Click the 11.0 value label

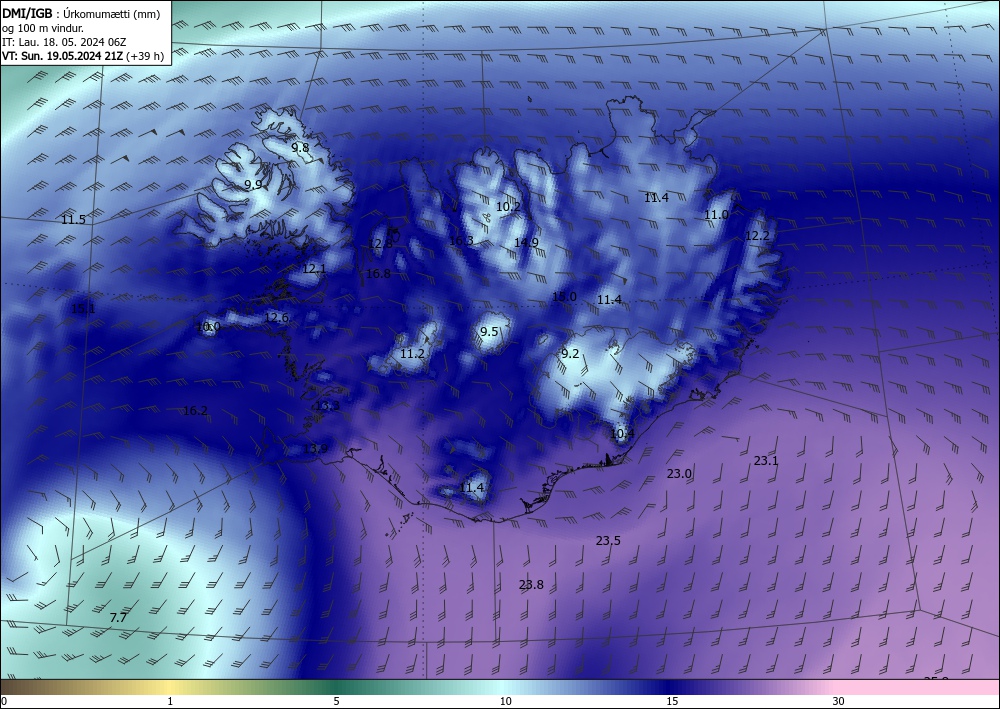[x=716, y=215]
